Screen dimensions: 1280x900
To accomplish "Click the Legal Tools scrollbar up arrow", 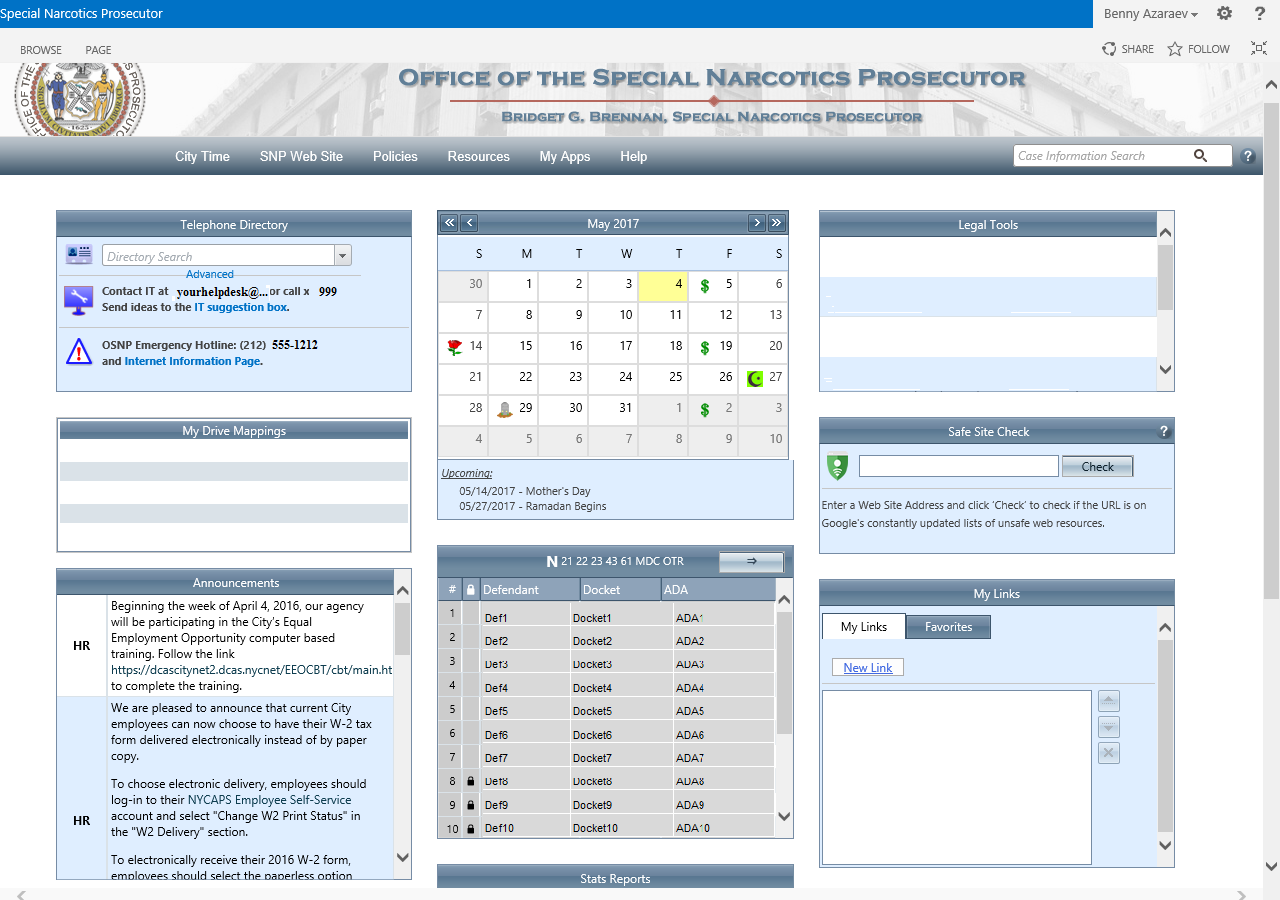I will pyautogui.click(x=1165, y=233).
